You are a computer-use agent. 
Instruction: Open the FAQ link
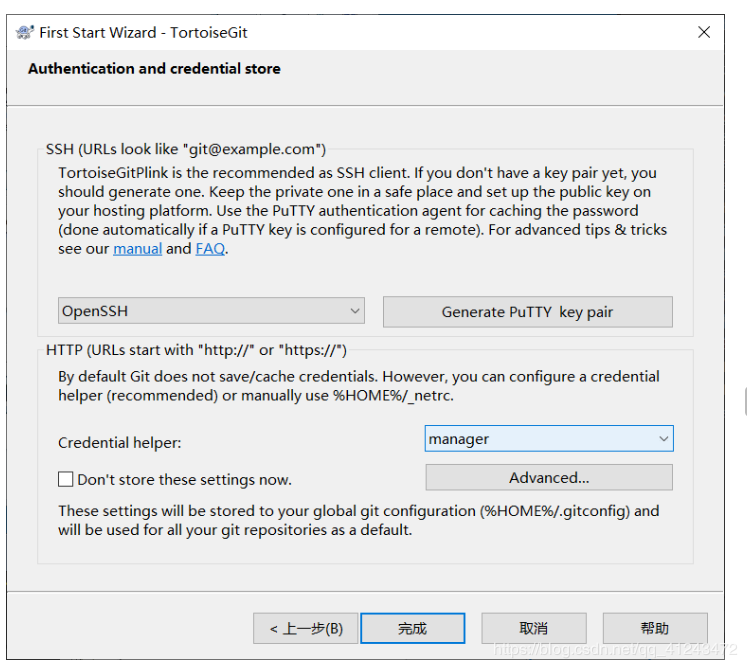[x=210, y=249]
